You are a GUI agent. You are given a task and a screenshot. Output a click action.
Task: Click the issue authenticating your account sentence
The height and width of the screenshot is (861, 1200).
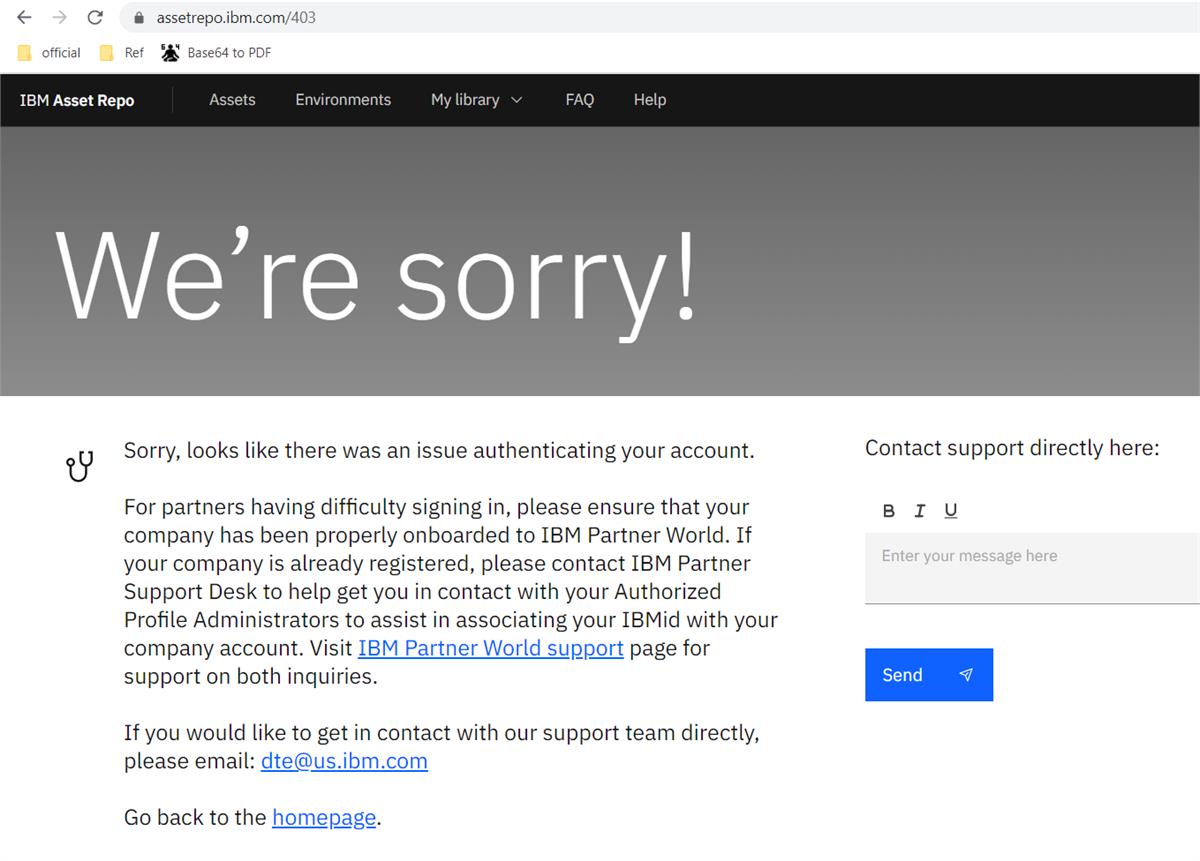439,451
